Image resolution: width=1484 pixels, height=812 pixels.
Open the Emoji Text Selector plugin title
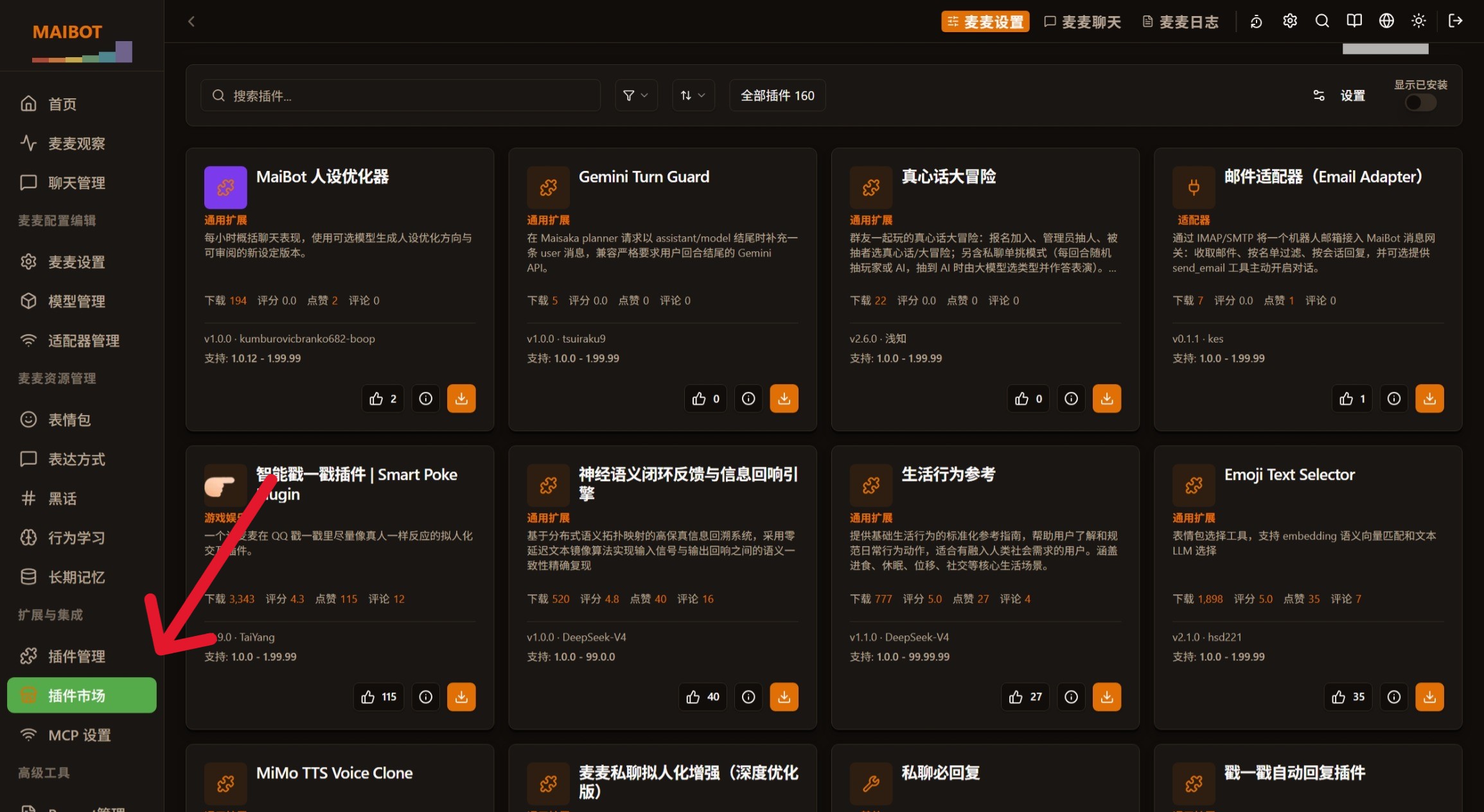point(1289,475)
